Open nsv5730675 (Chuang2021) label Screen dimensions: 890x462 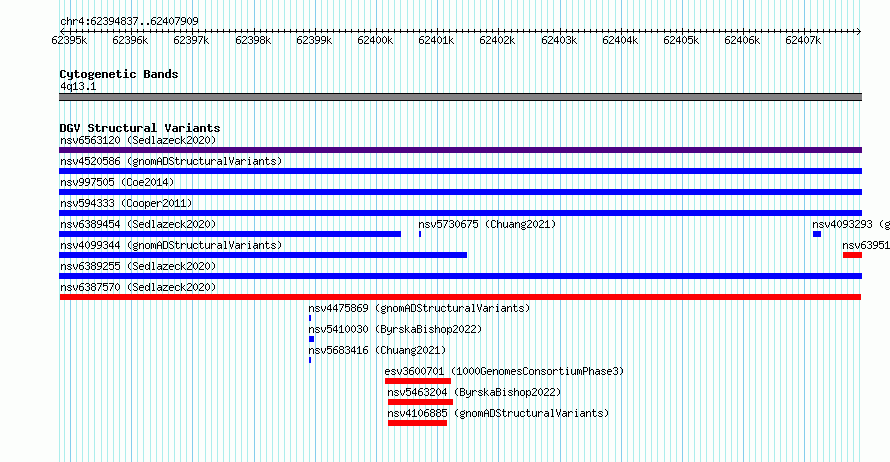[487, 224]
